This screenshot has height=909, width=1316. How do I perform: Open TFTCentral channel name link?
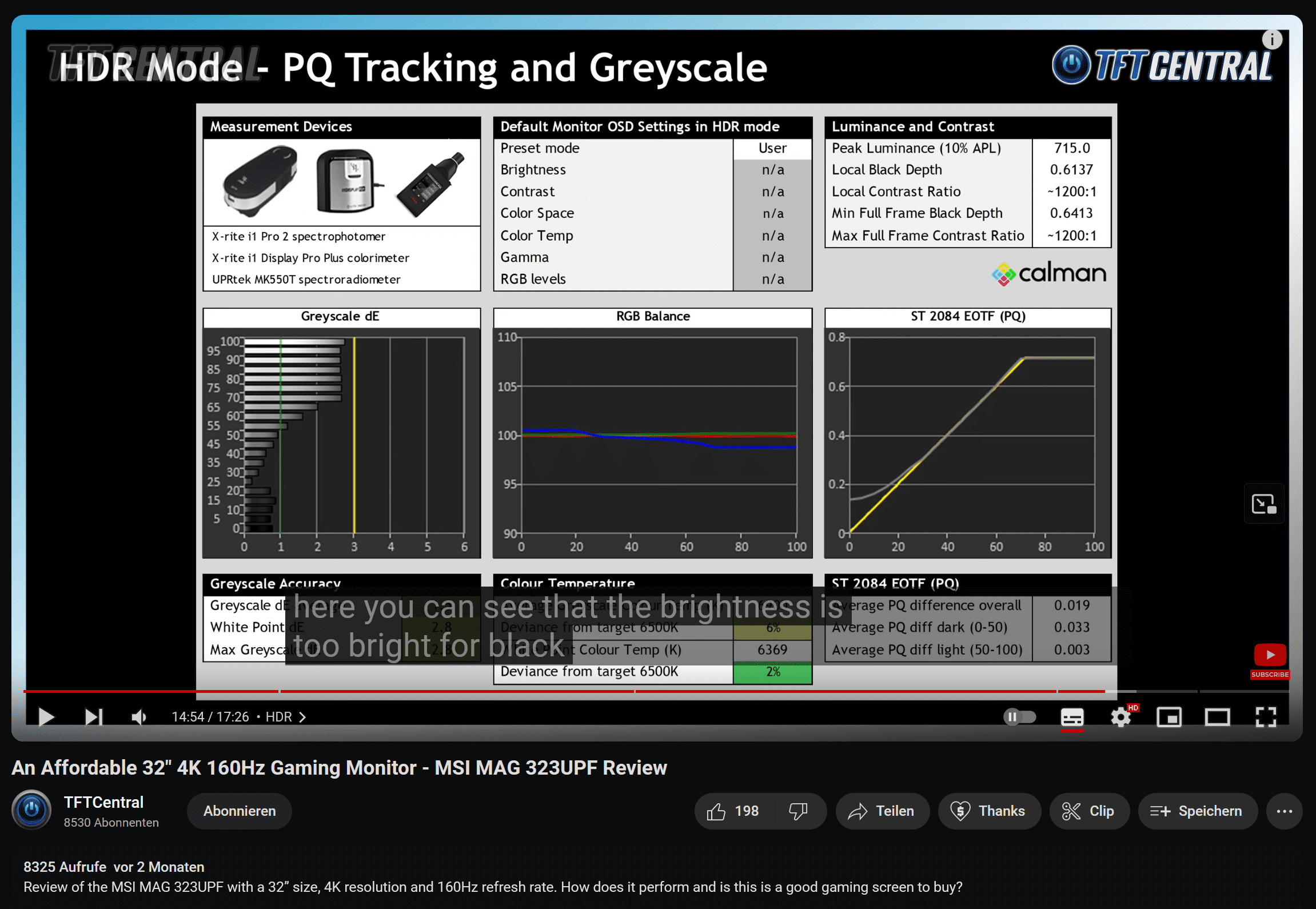click(x=103, y=802)
